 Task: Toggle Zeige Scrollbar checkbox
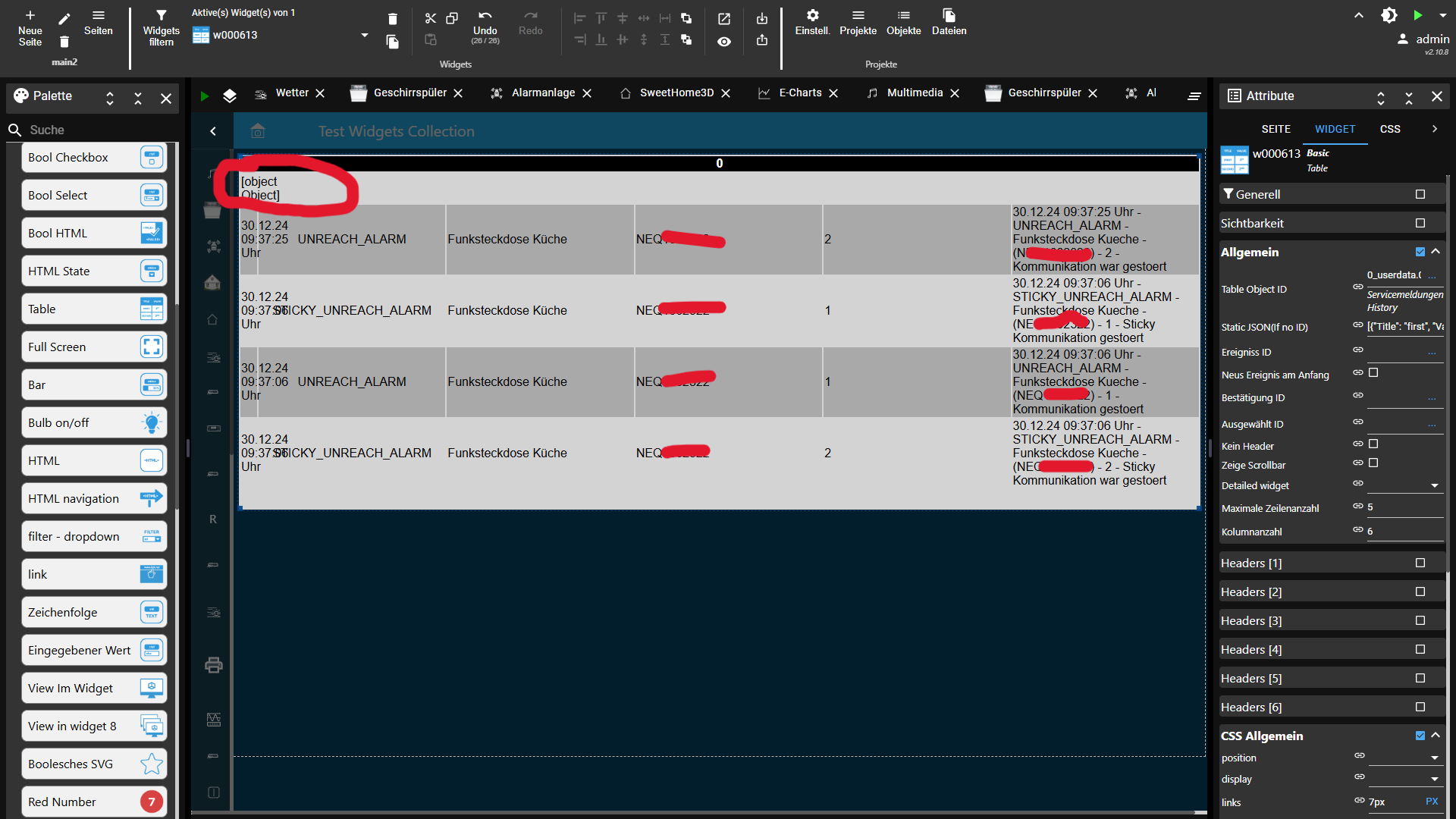click(1373, 463)
